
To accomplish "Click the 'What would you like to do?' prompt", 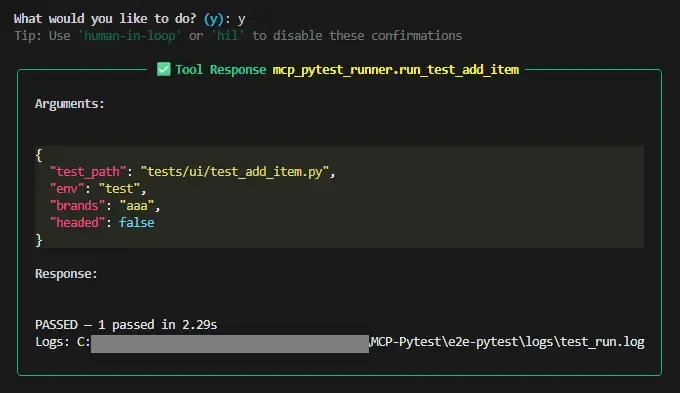I will (x=105, y=19).
